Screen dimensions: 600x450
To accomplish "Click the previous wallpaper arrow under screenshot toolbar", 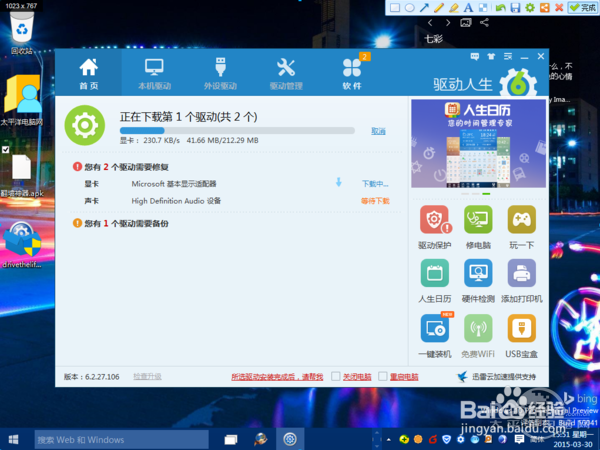I will click(x=430, y=23).
